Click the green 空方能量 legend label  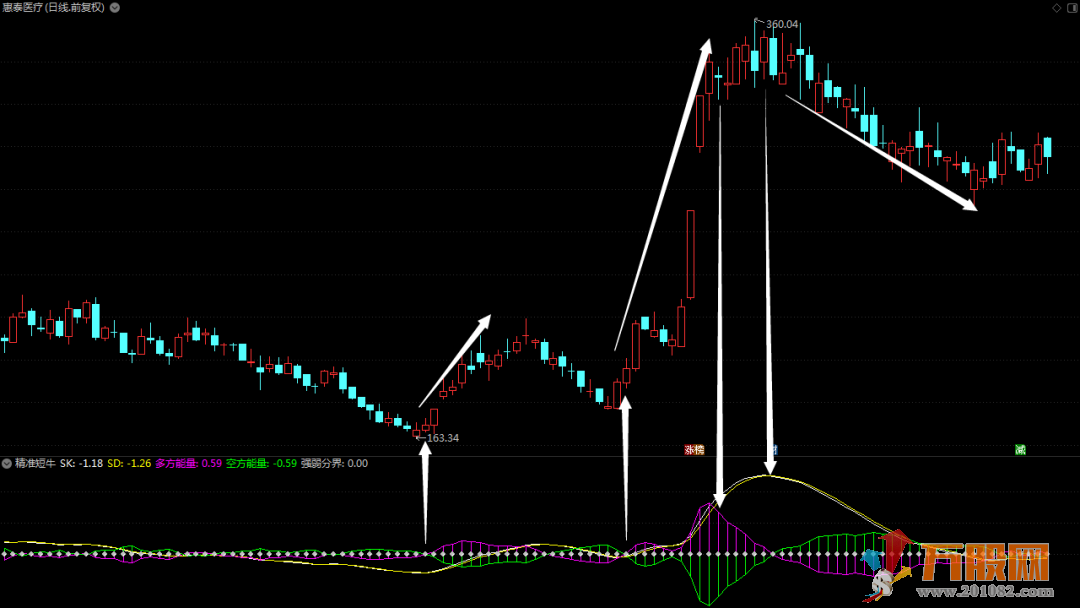(261, 463)
